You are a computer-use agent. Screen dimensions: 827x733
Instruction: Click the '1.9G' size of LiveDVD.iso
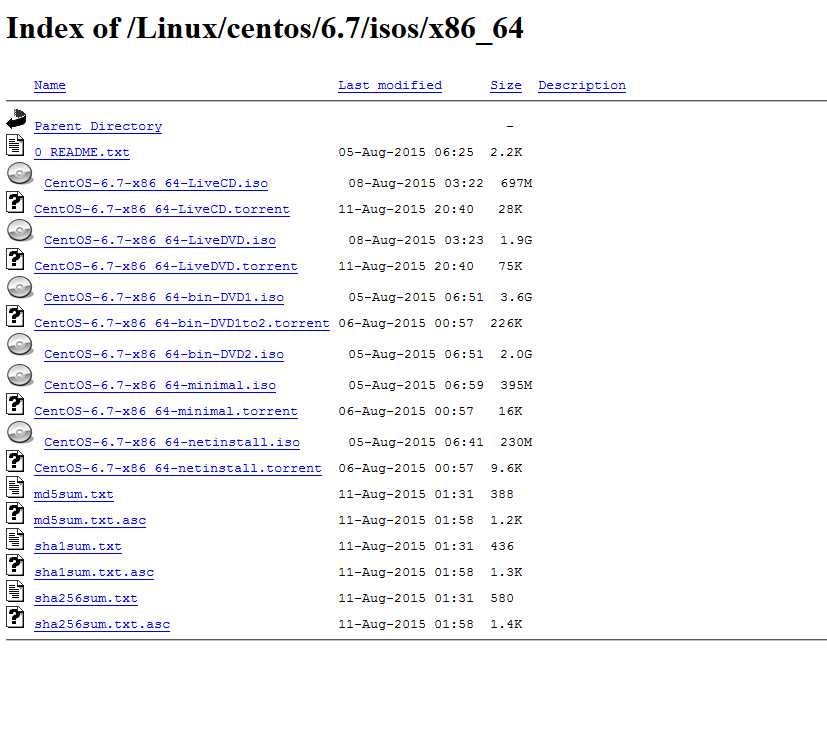(516, 240)
